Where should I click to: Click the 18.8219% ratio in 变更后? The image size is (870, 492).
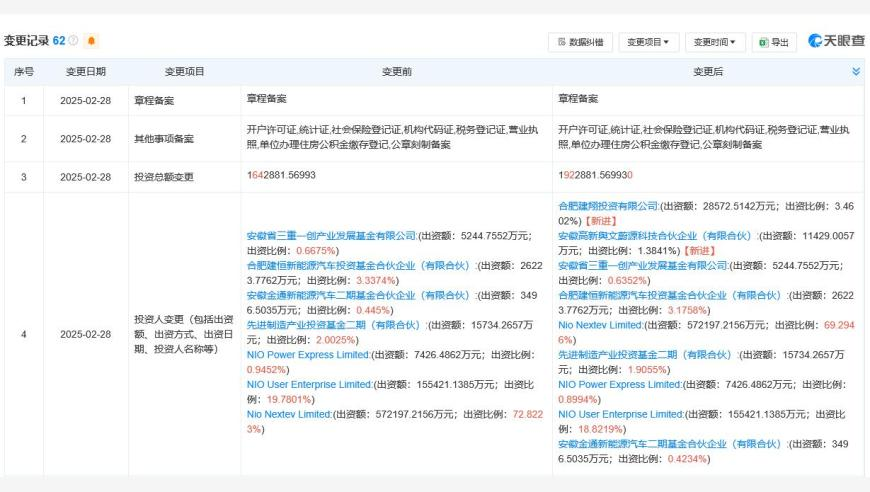click(x=600, y=429)
